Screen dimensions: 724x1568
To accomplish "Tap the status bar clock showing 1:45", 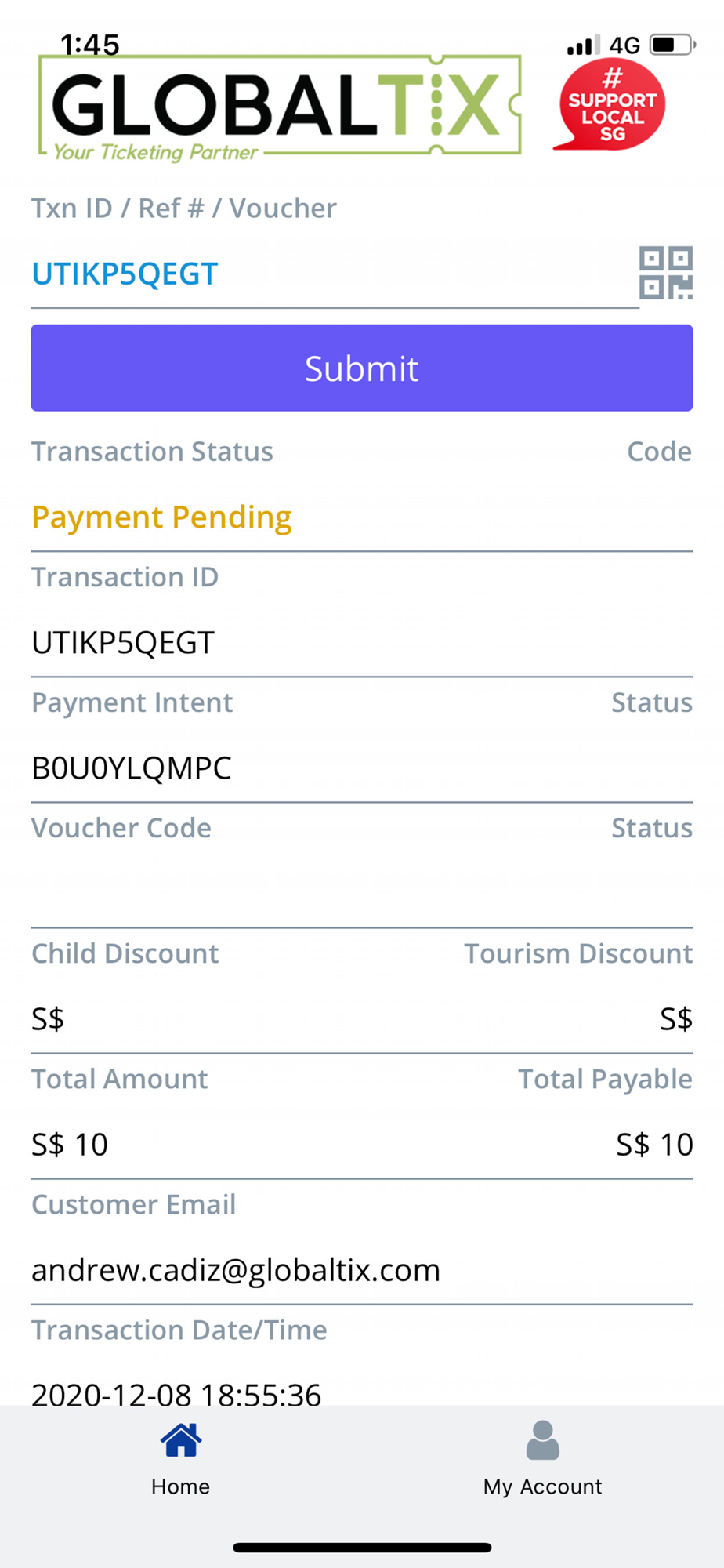I will (90, 45).
